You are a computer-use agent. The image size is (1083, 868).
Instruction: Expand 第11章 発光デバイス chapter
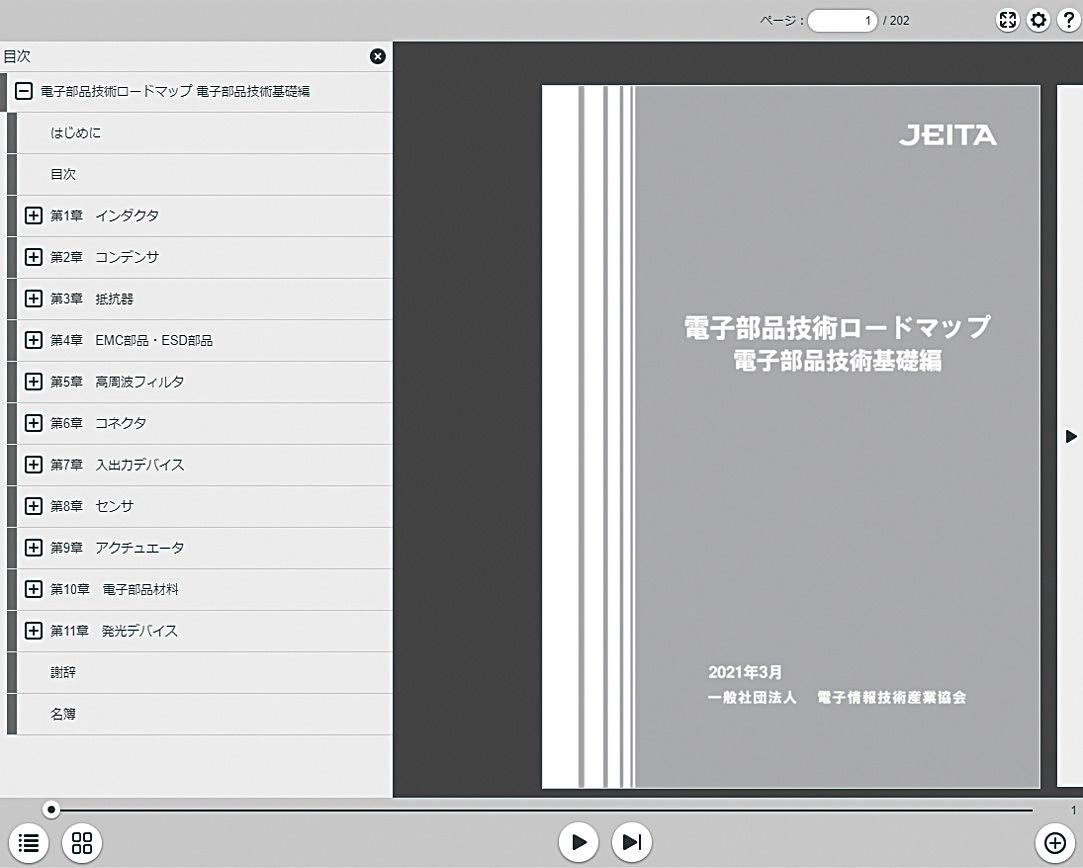tap(33, 630)
